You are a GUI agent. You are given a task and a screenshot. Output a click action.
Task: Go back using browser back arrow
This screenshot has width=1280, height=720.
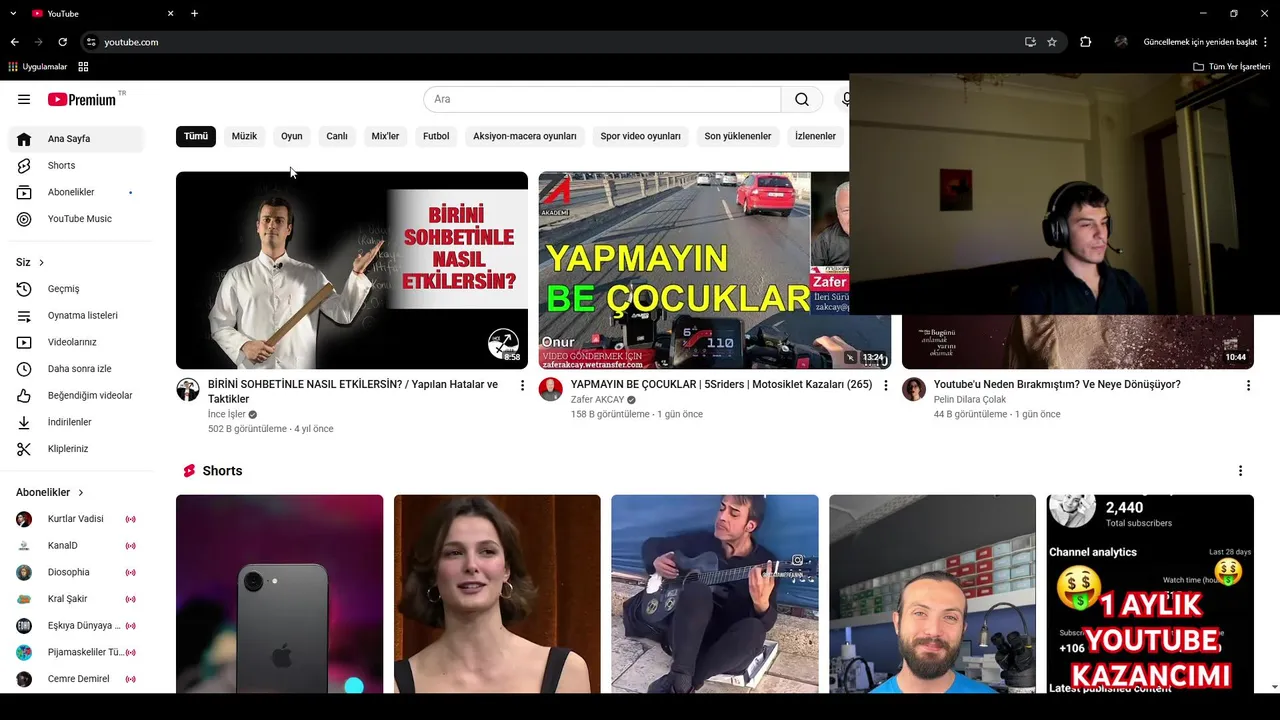[x=14, y=42]
